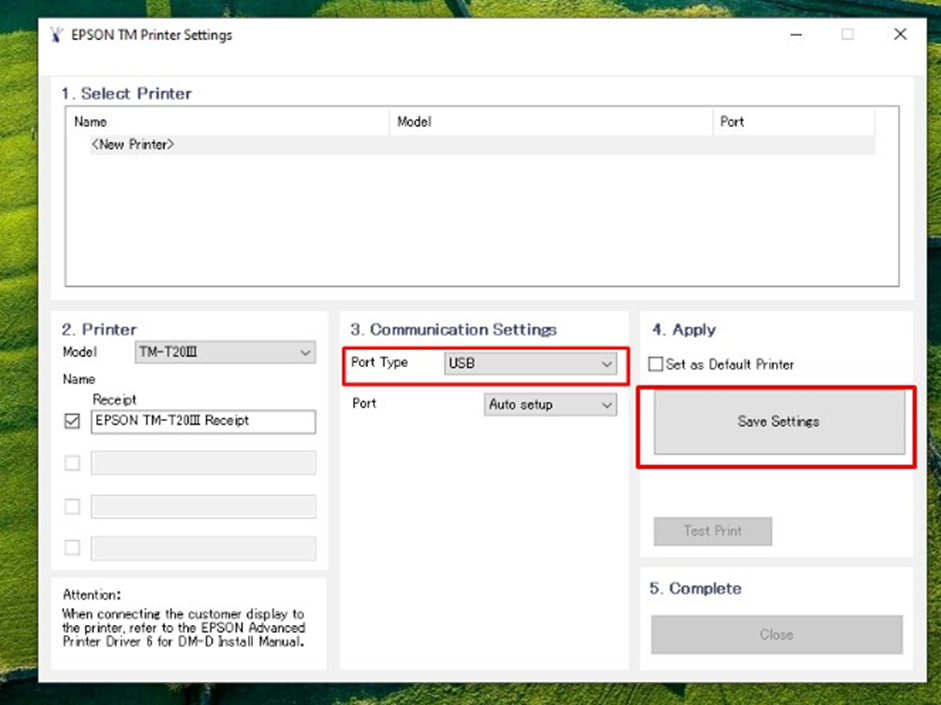The image size is (941, 705).
Task: Uncheck the Receipt printer name checkbox
Action: tap(72, 422)
